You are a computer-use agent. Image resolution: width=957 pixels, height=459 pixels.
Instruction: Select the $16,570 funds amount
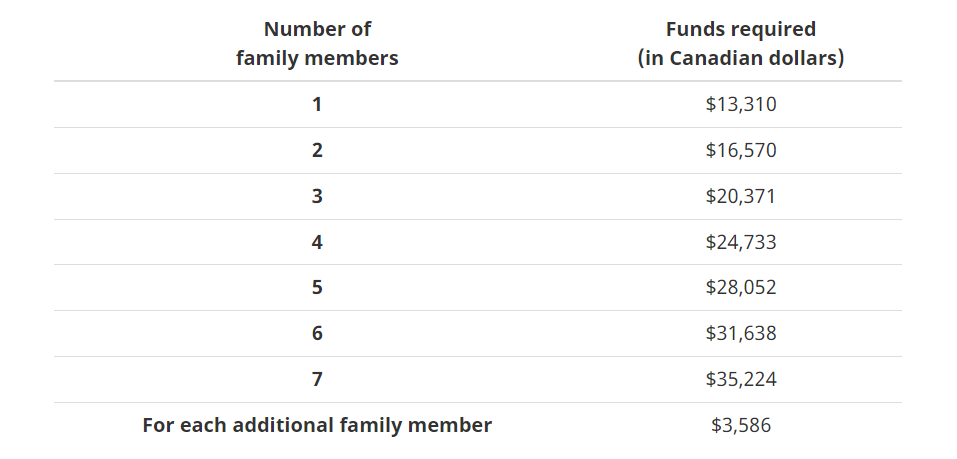coord(741,150)
